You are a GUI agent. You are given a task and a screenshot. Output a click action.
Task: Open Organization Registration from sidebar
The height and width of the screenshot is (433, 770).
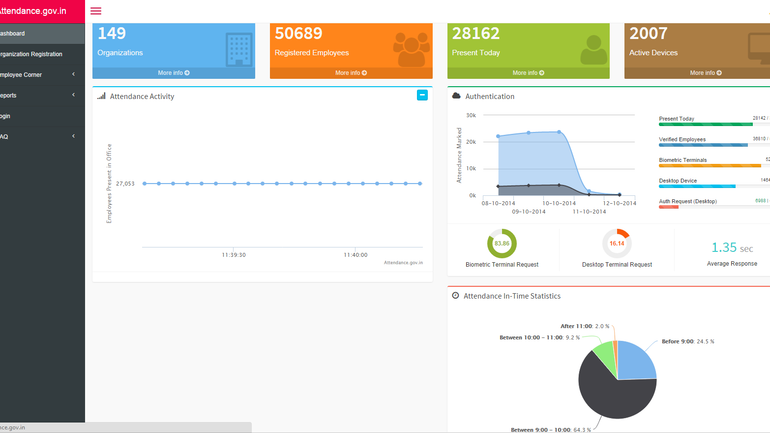(x=30, y=54)
